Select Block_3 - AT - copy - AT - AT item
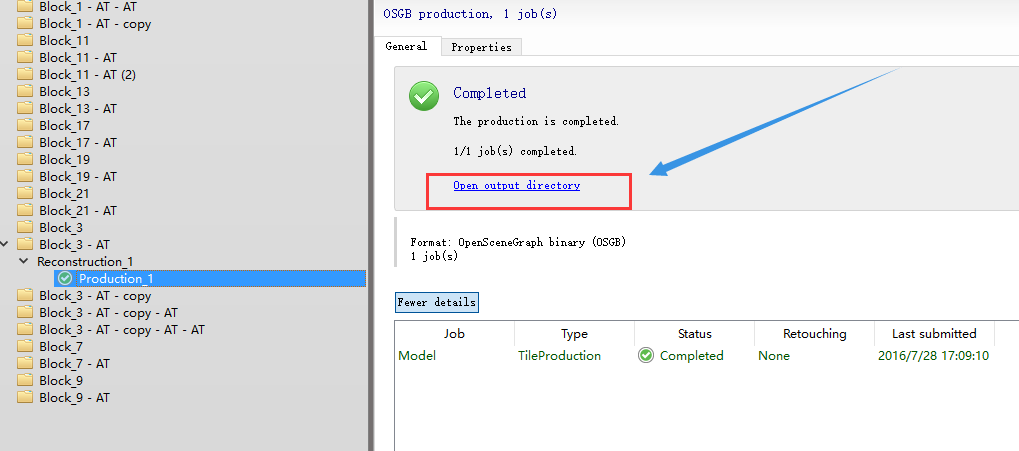 point(122,329)
